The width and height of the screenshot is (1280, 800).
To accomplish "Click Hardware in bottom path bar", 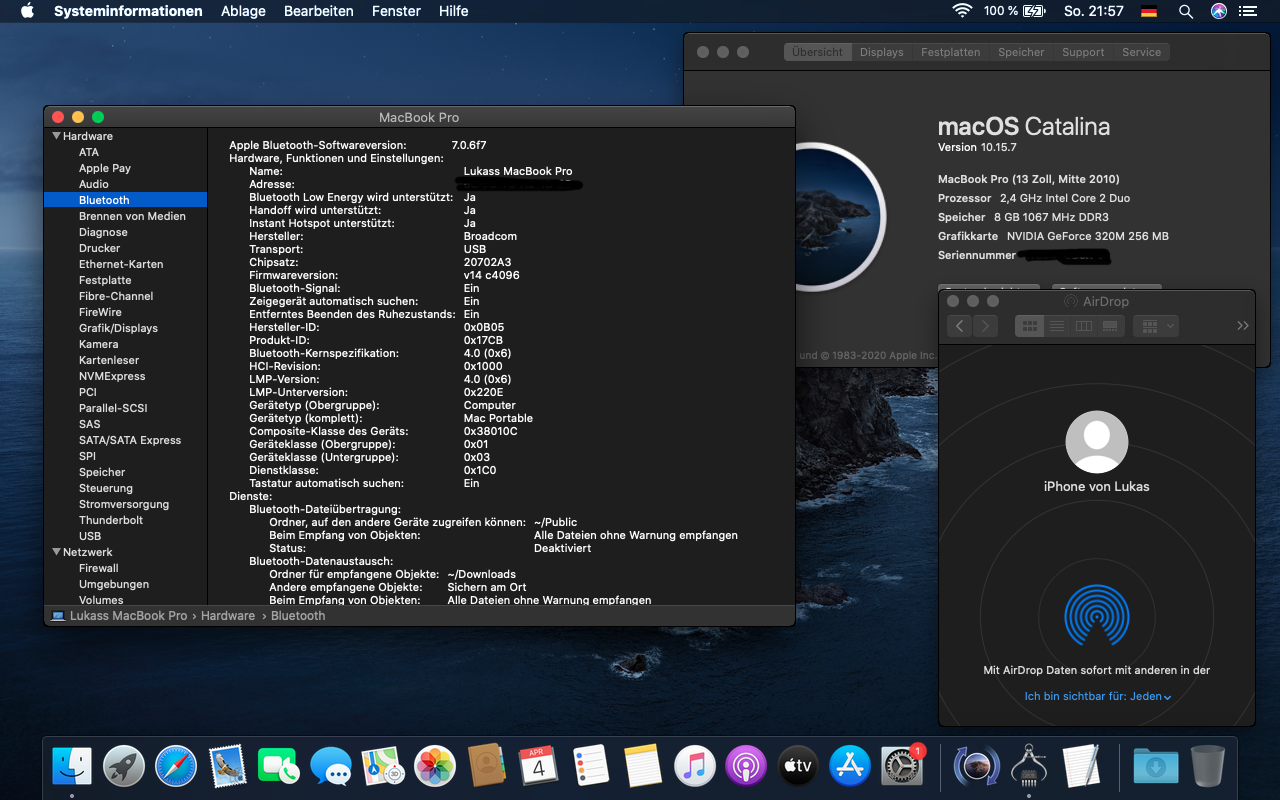I will [x=228, y=616].
